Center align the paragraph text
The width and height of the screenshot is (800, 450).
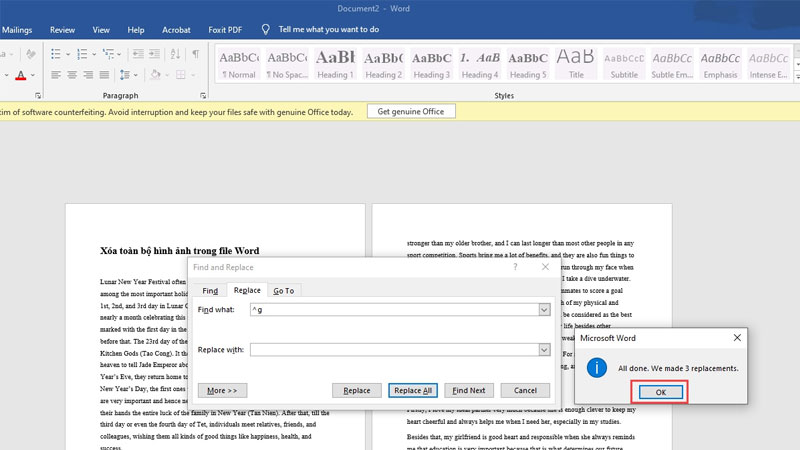click(73, 76)
